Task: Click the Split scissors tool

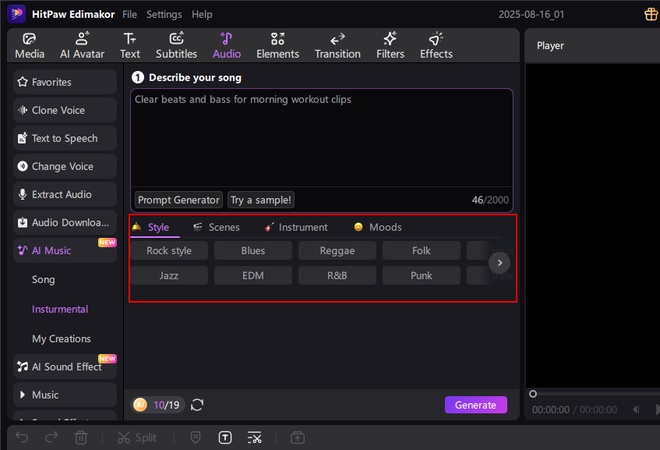Action: pos(137,438)
